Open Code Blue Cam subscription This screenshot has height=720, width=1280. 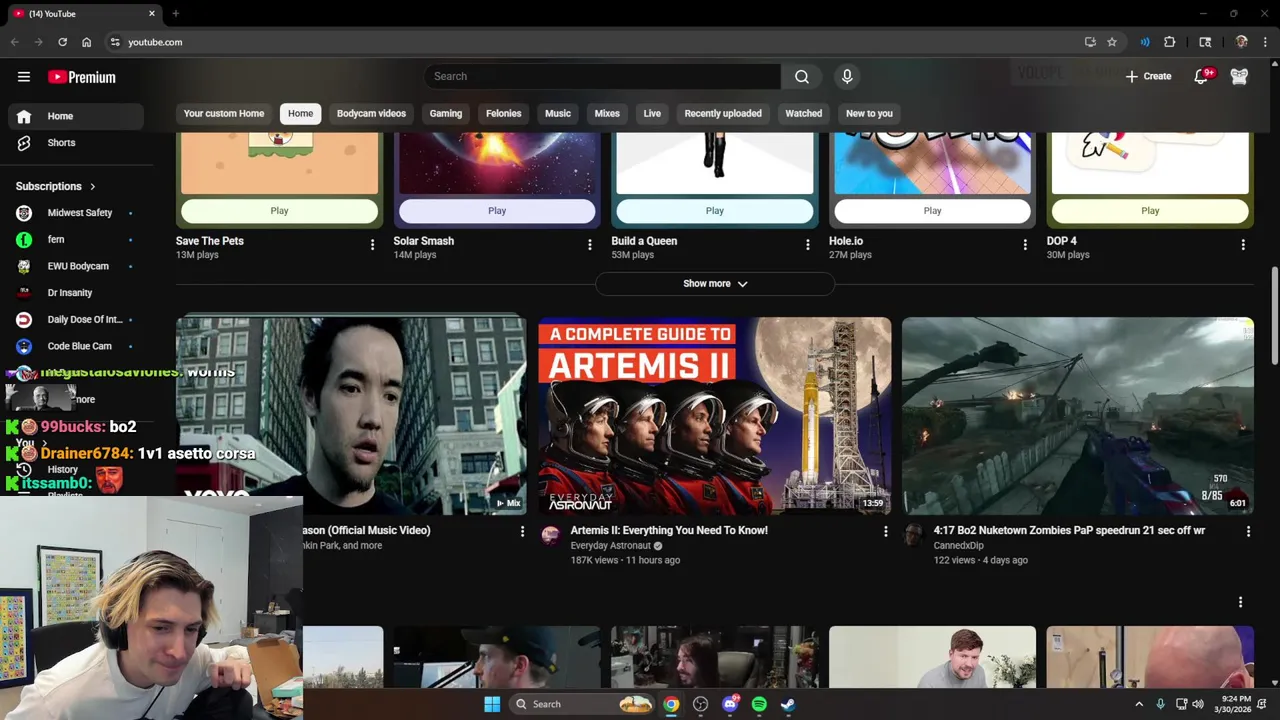pos(76,346)
